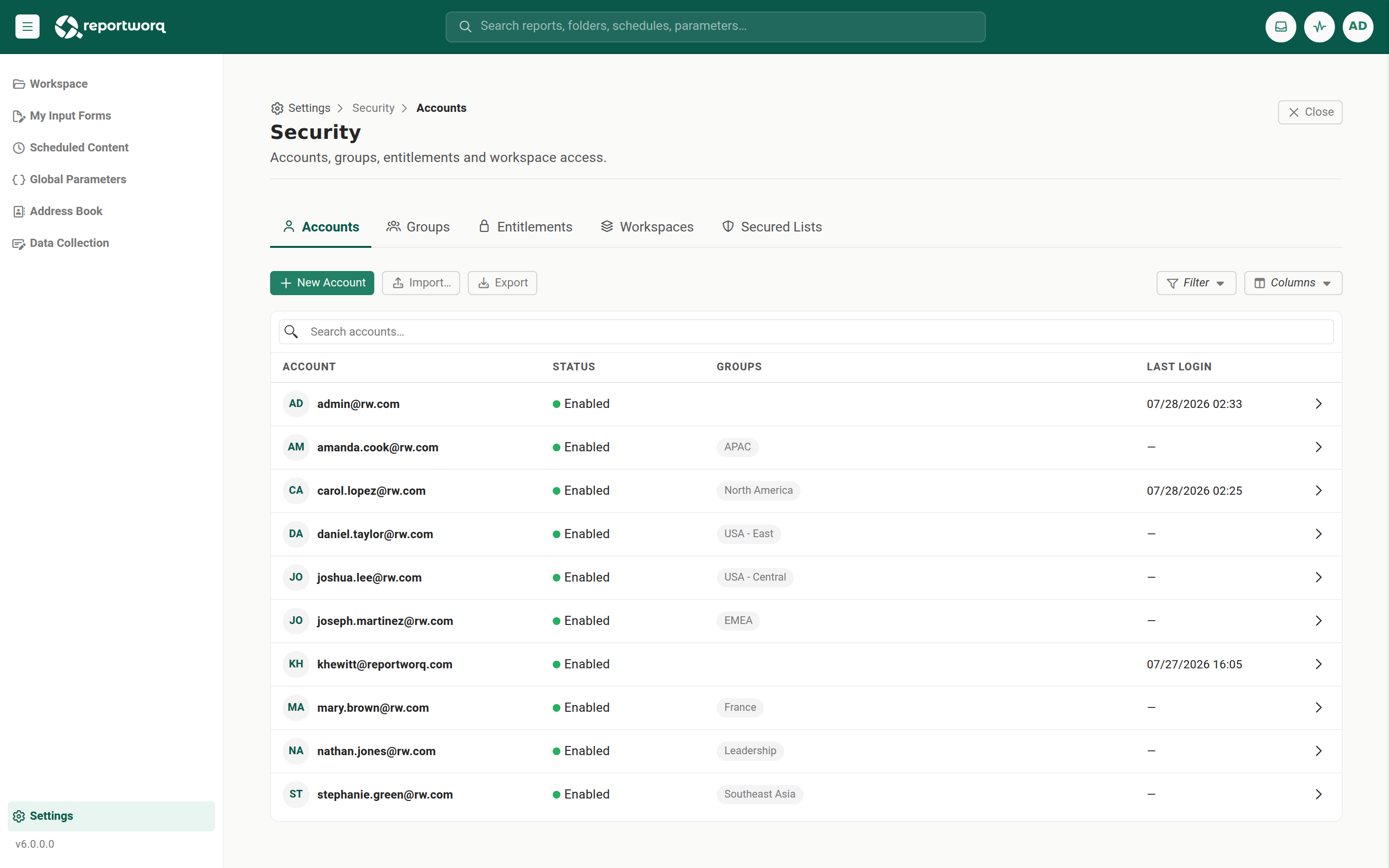Open Workspace in the sidebar
Viewport: 1389px width, 868px height.
pyautogui.click(x=111, y=84)
